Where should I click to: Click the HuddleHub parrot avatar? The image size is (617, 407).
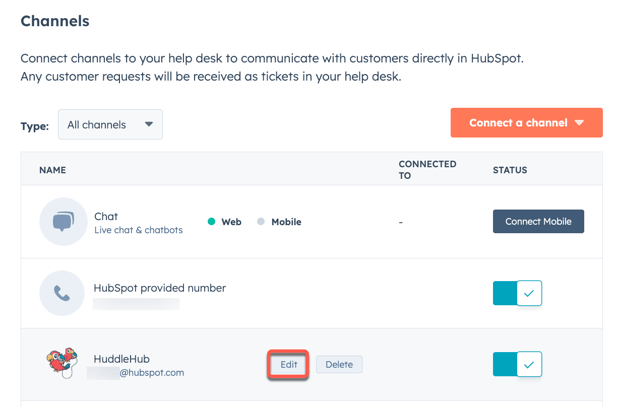(x=62, y=363)
